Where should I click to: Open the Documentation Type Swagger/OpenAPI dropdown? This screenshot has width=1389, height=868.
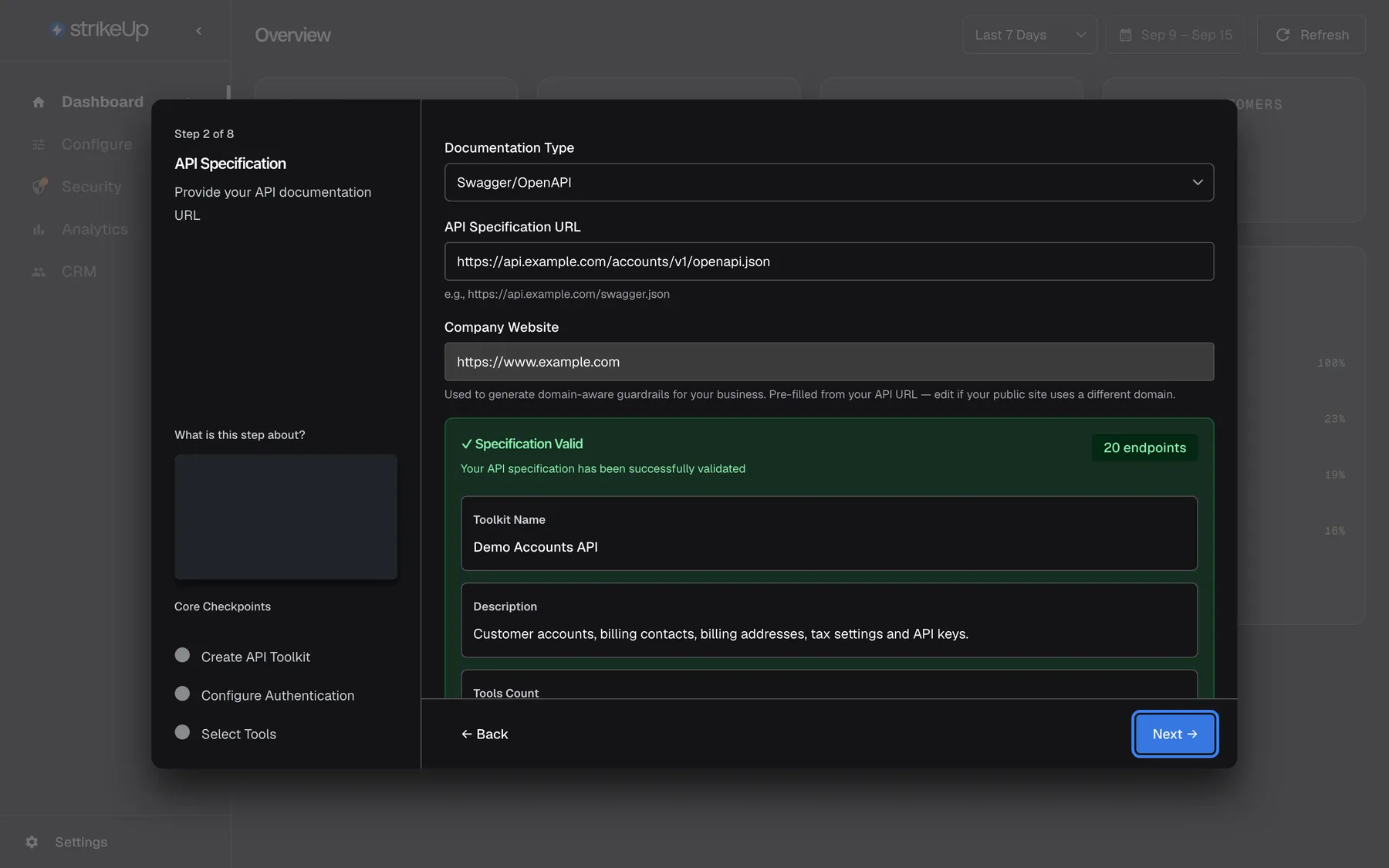829,182
